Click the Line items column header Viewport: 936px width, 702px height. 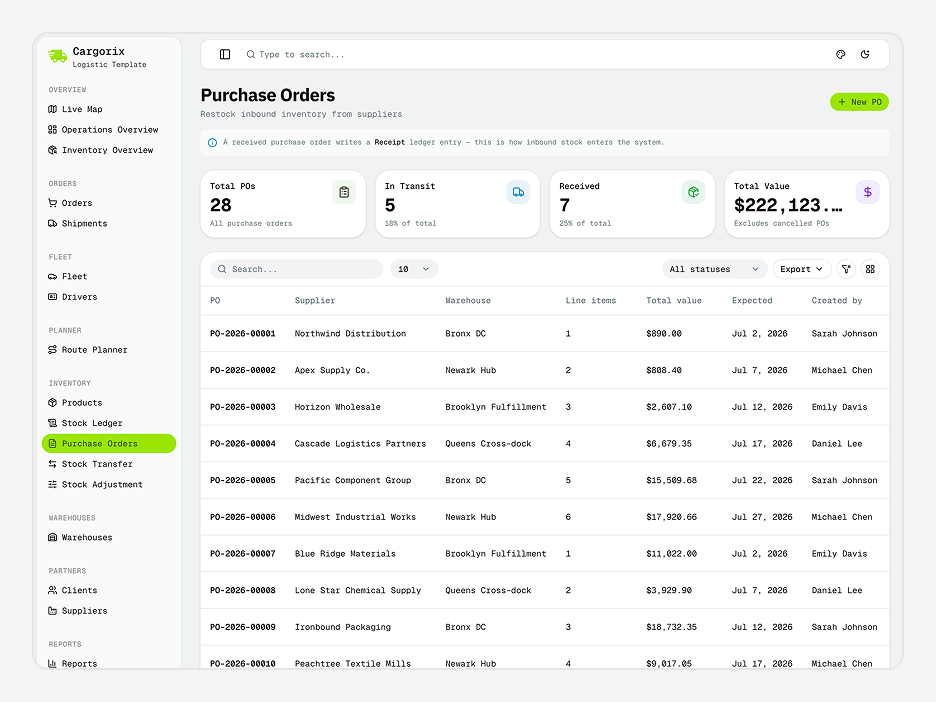tap(591, 301)
